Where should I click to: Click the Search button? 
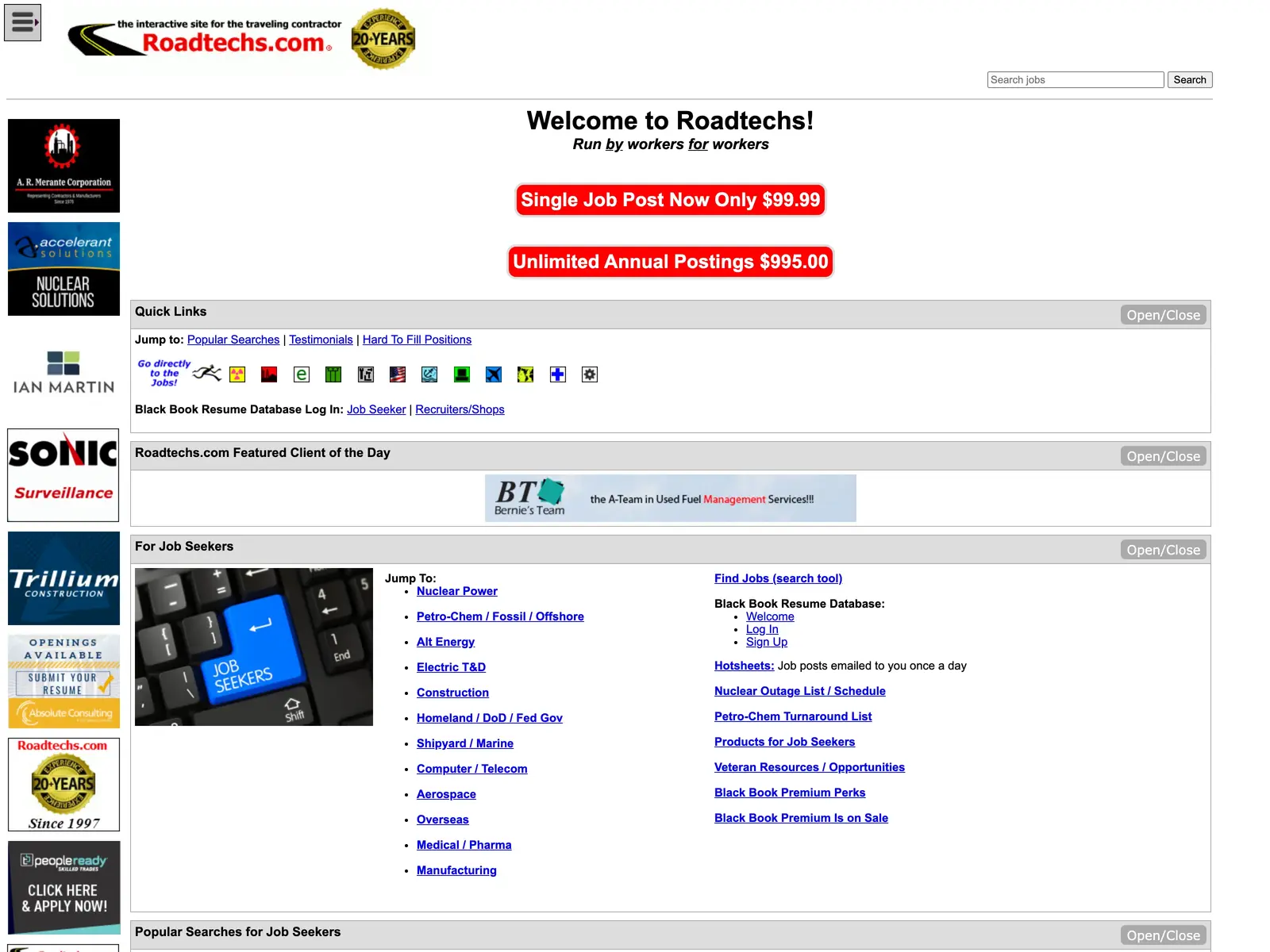click(1190, 79)
